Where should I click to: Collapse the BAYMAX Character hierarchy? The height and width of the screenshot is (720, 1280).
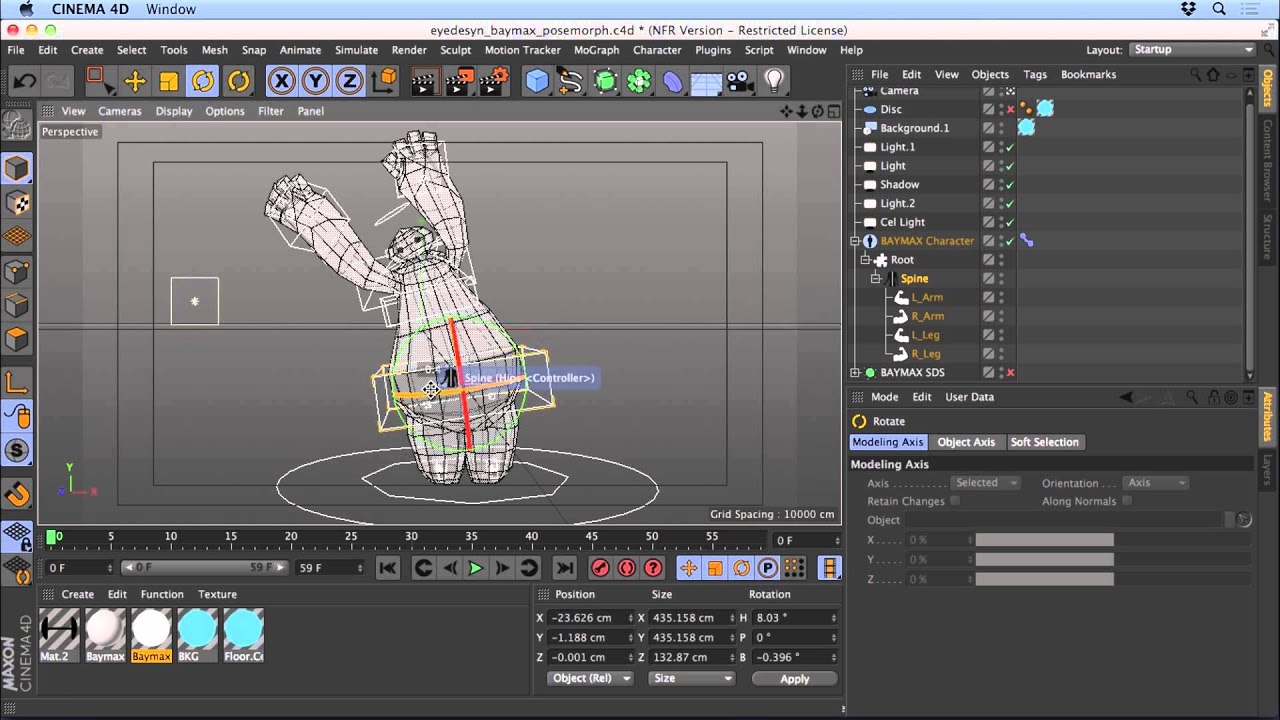(x=856, y=241)
